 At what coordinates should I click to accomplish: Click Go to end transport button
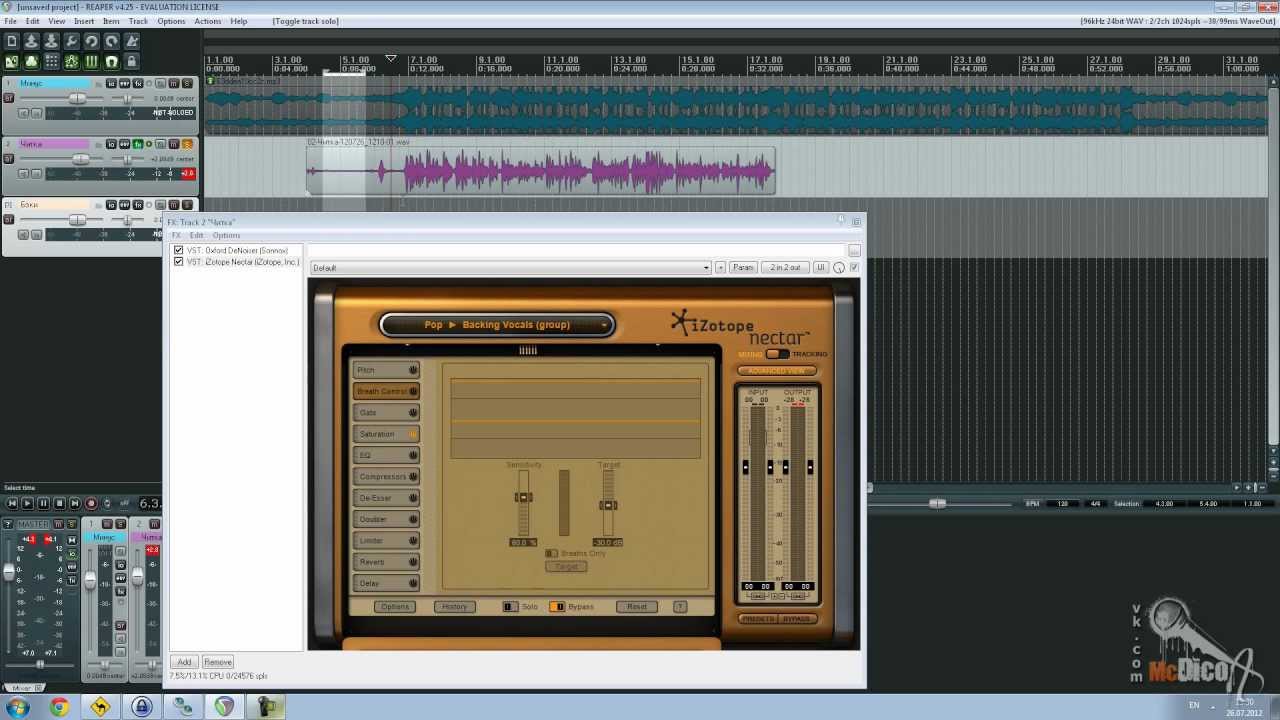point(75,503)
